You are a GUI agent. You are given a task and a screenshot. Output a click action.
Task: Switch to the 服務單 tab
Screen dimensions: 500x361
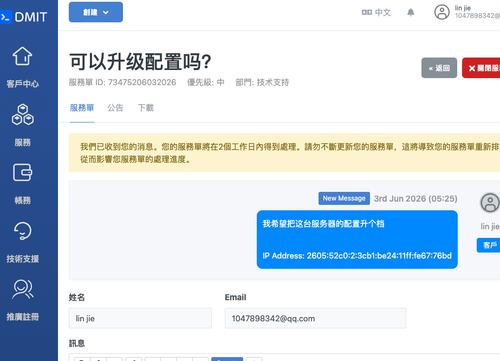click(x=82, y=108)
